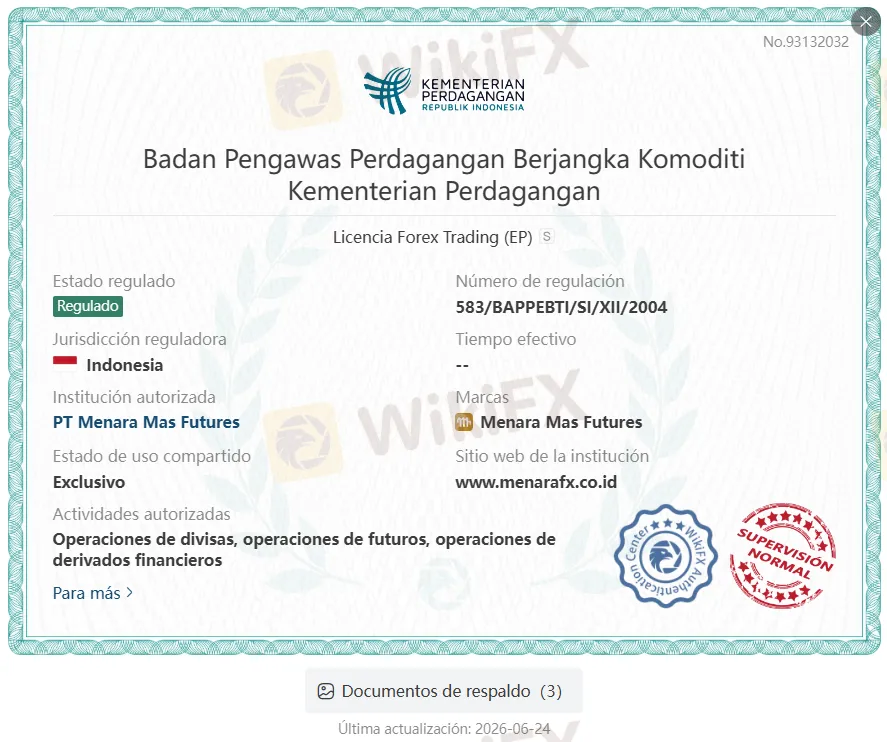Open the PT Menara Mas Futures link
Screen dimensions: 887x742
pyautogui.click(x=146, y=422)
